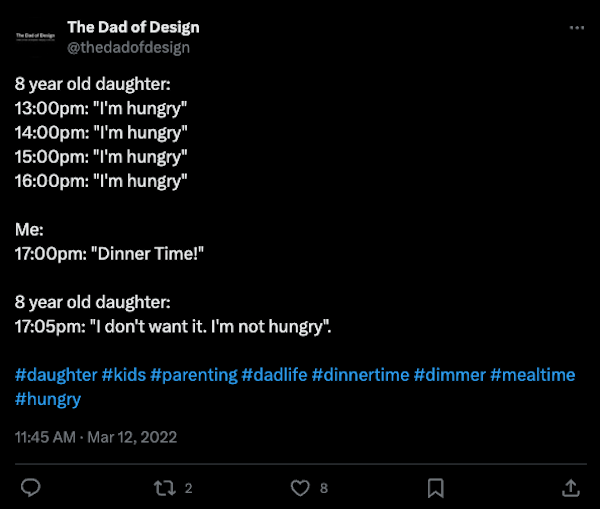Follow the #kids hashtag link
The height and width of the screenshot is (509, 600).
tap(123, 375)
